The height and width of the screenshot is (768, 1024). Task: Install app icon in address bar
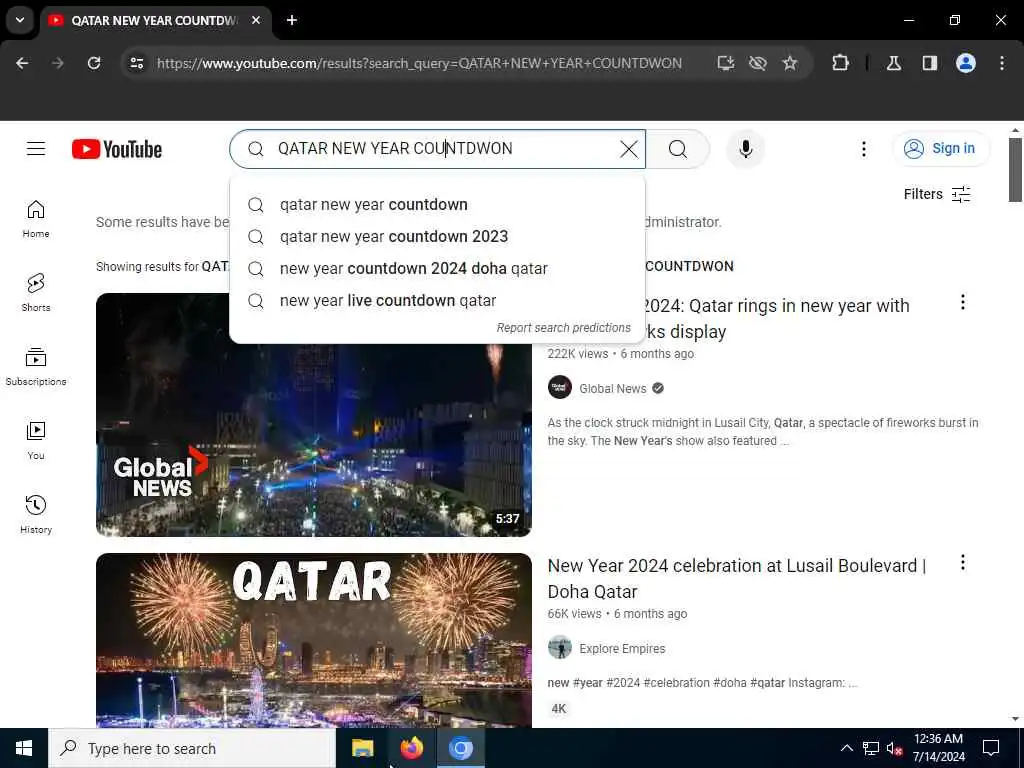click(x=726, y=63)
